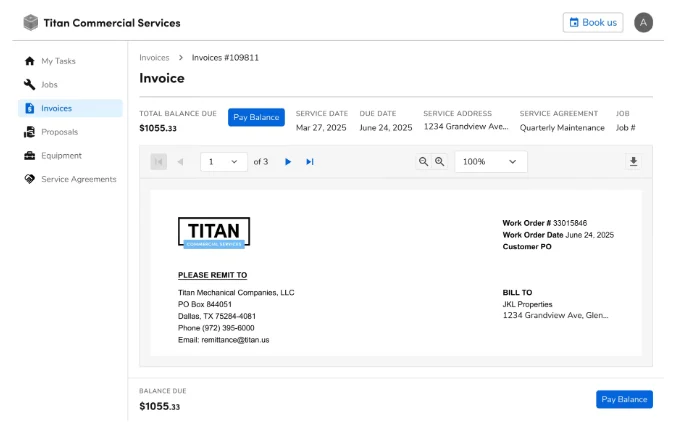Click the Job # value

[625, 128]
